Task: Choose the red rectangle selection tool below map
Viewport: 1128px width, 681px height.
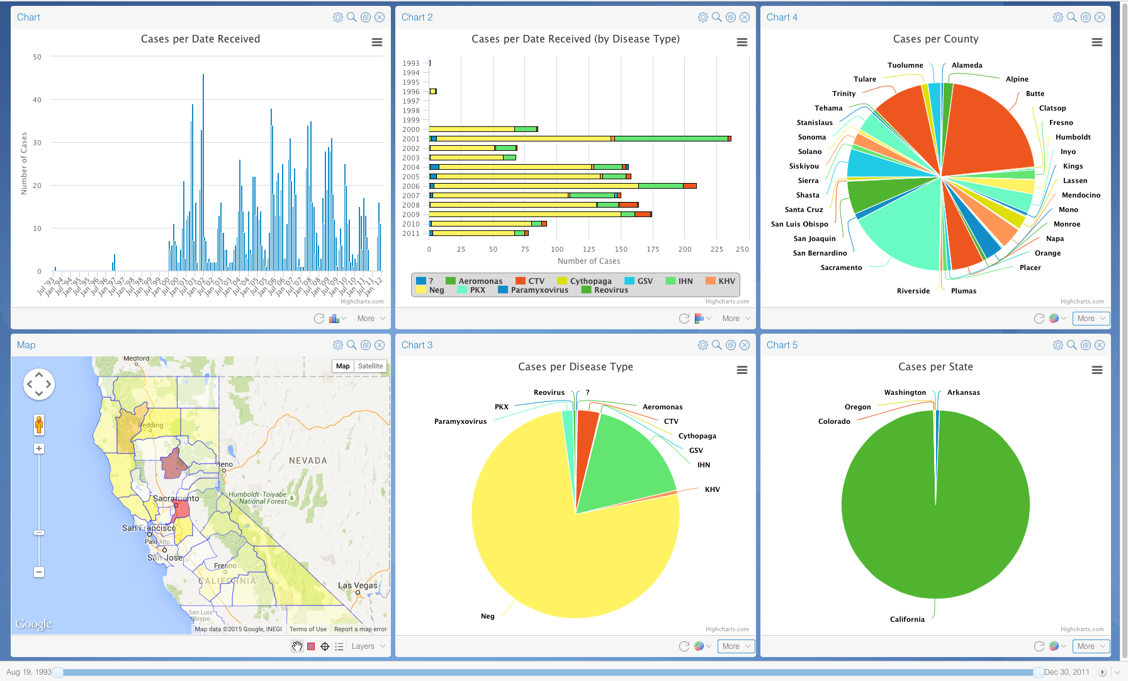Action: click(x=311, y=647)
